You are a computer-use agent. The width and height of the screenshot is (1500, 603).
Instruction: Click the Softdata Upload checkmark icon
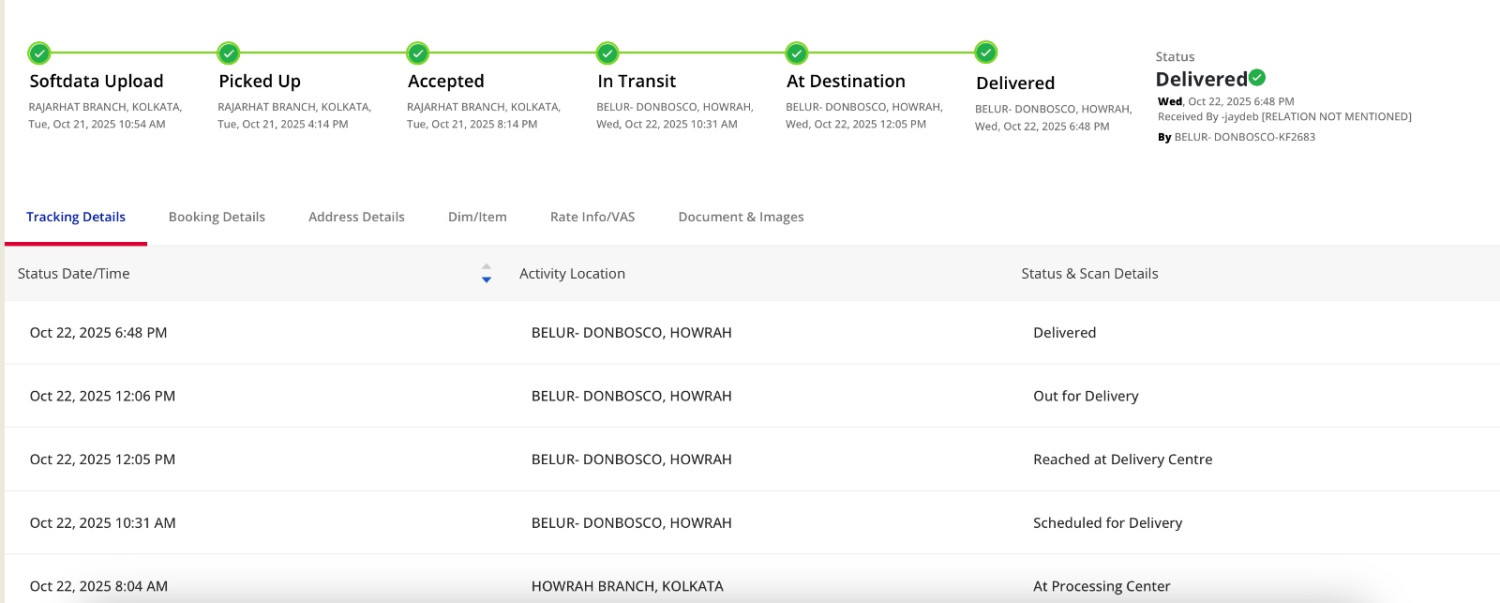coord(39,53)
